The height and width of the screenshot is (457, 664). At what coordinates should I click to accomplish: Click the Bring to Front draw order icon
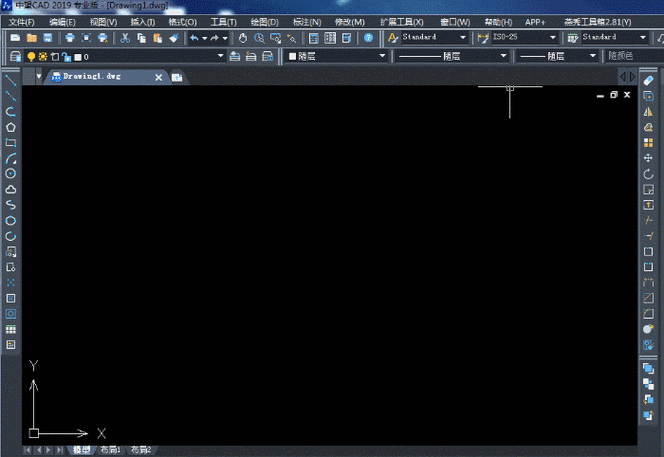[648, 368]
